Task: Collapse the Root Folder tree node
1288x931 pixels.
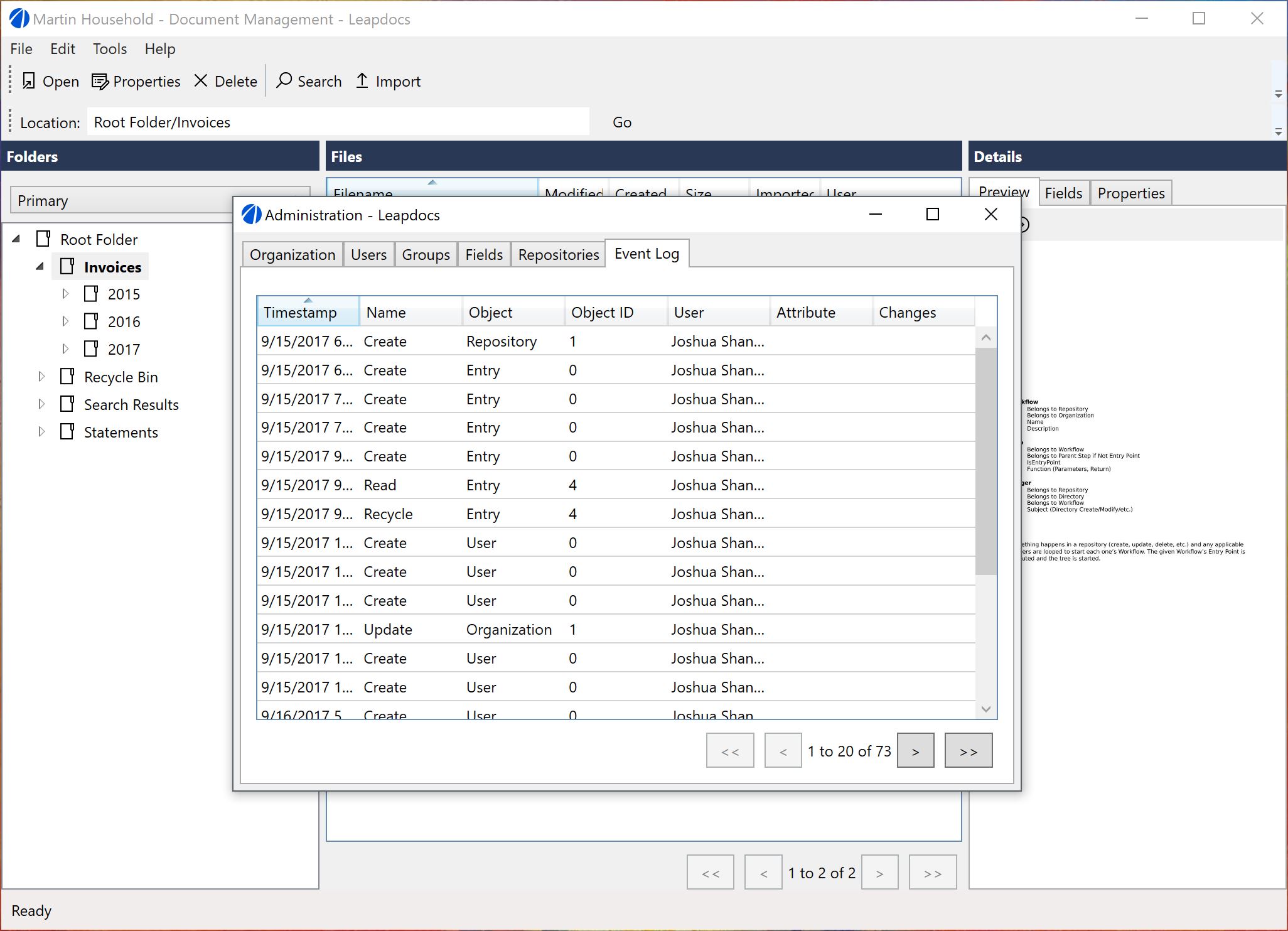Action: tap(16, 239)
